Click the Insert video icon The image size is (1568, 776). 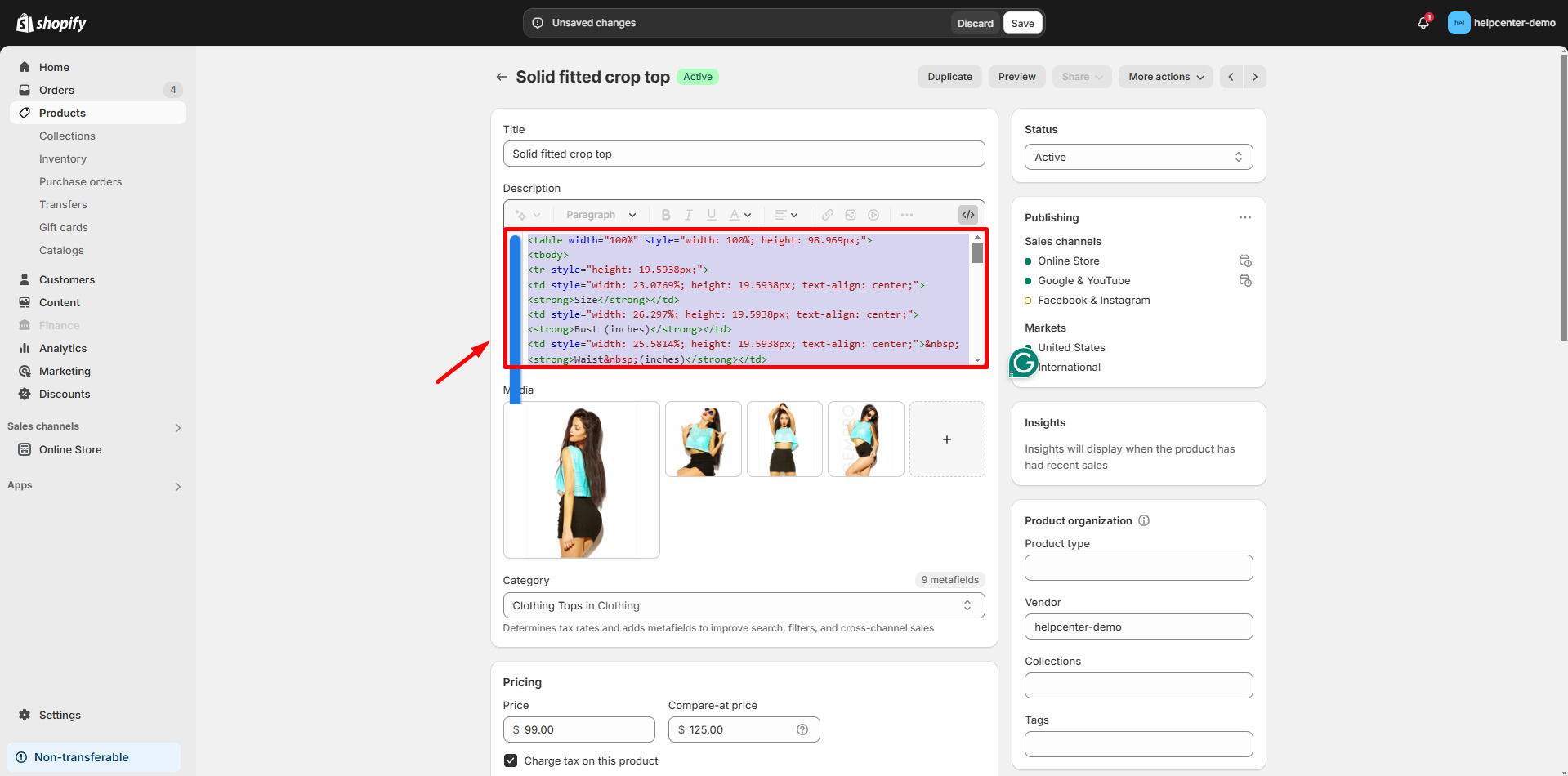[x=873, y=214]
